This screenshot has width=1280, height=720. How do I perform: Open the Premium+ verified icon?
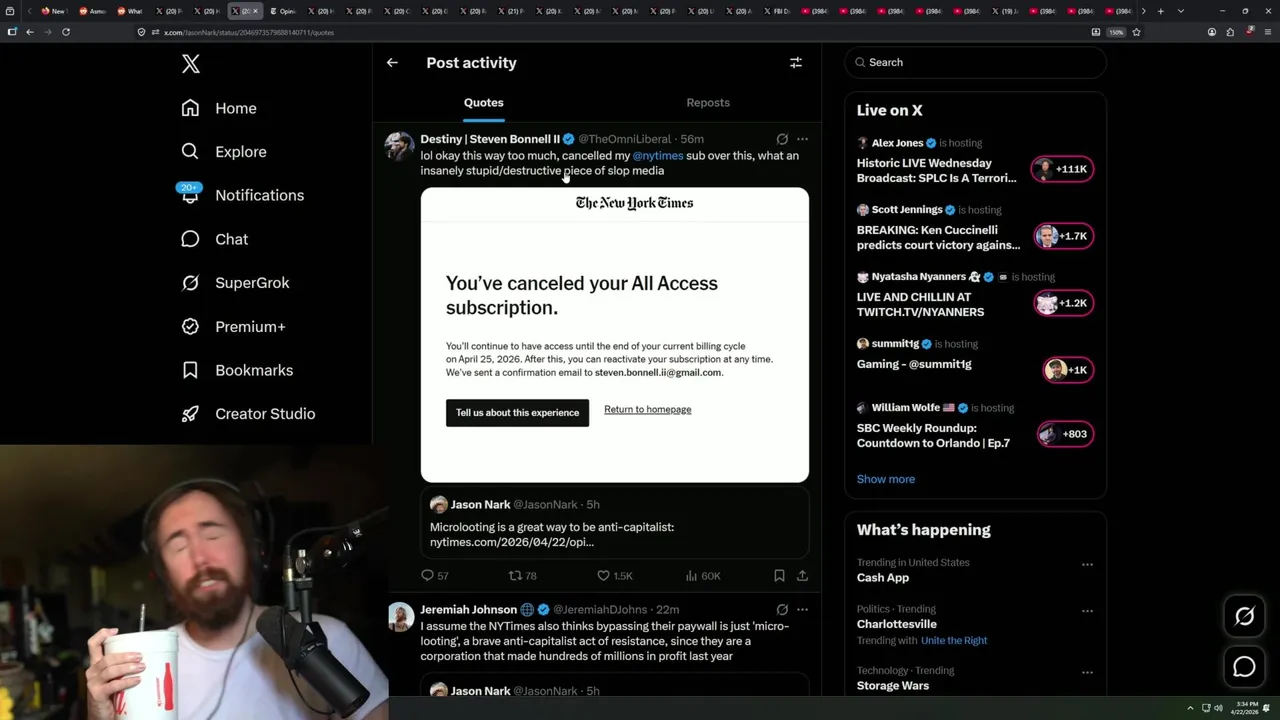(x=190, y=326)
